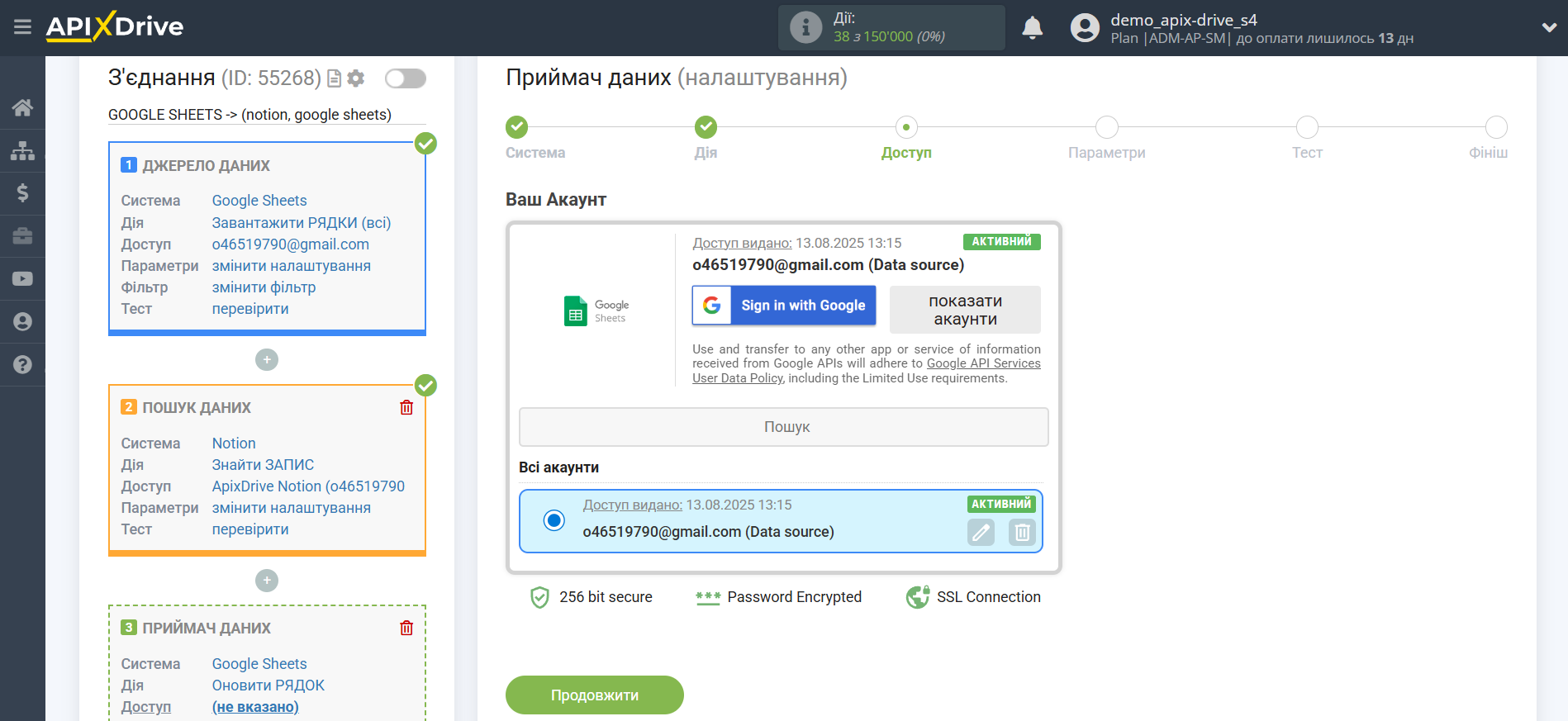The height and width of the screenshot is (721, 1568).
Task: Go to the Параметри step
Action: click(x=1107, y=127)
